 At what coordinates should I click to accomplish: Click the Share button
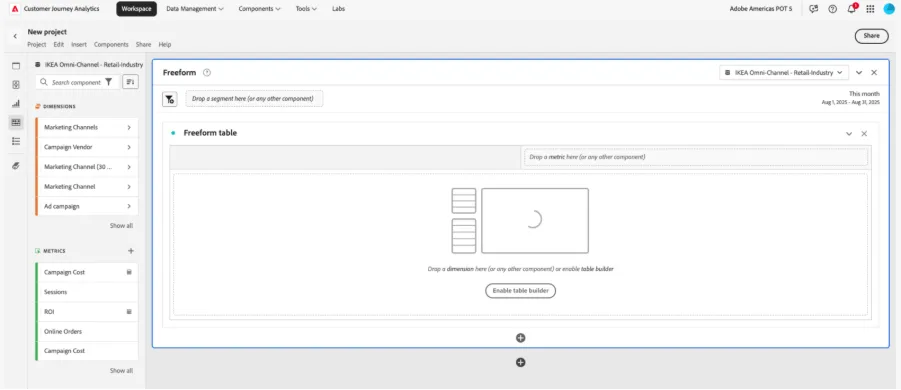871,36
